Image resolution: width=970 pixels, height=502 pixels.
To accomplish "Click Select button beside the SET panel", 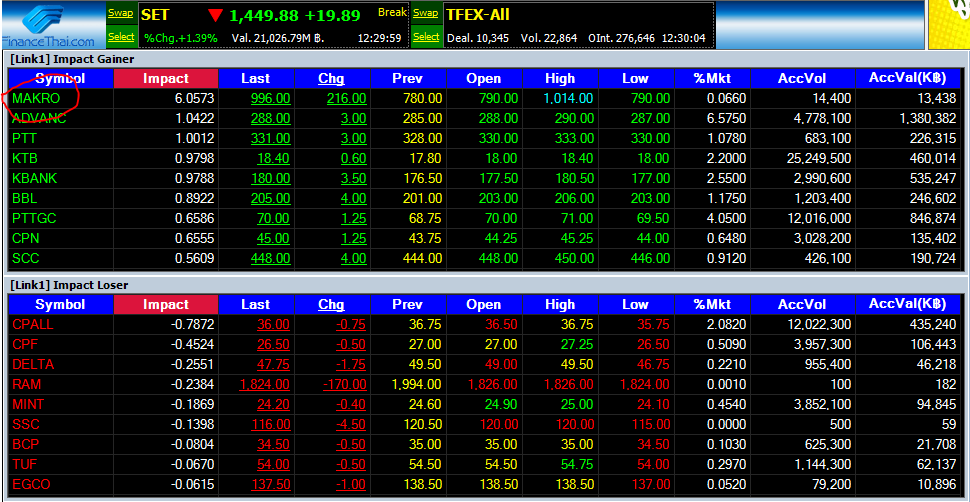I will [x=121, y=37].
